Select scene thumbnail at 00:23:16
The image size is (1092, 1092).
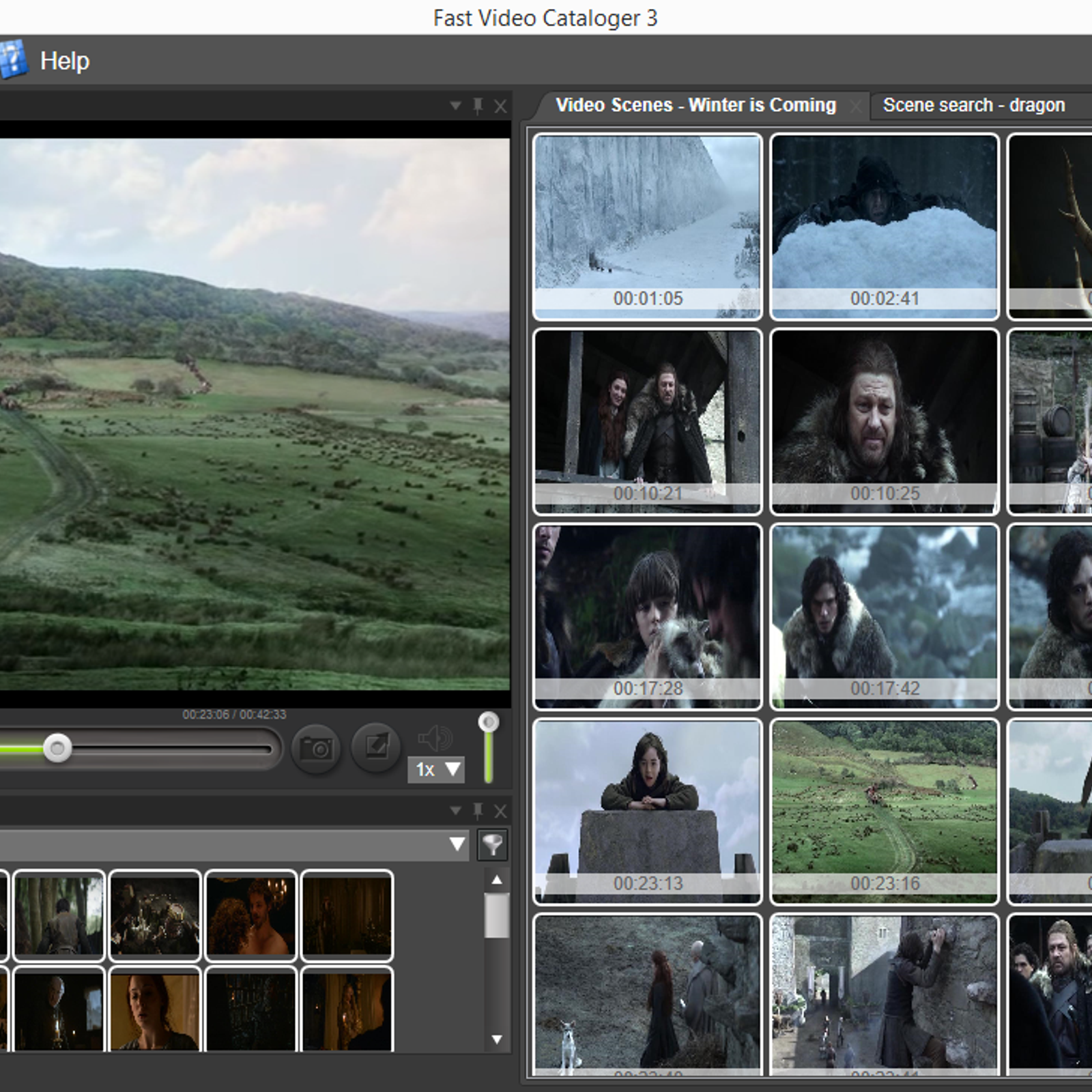point(885,811)
